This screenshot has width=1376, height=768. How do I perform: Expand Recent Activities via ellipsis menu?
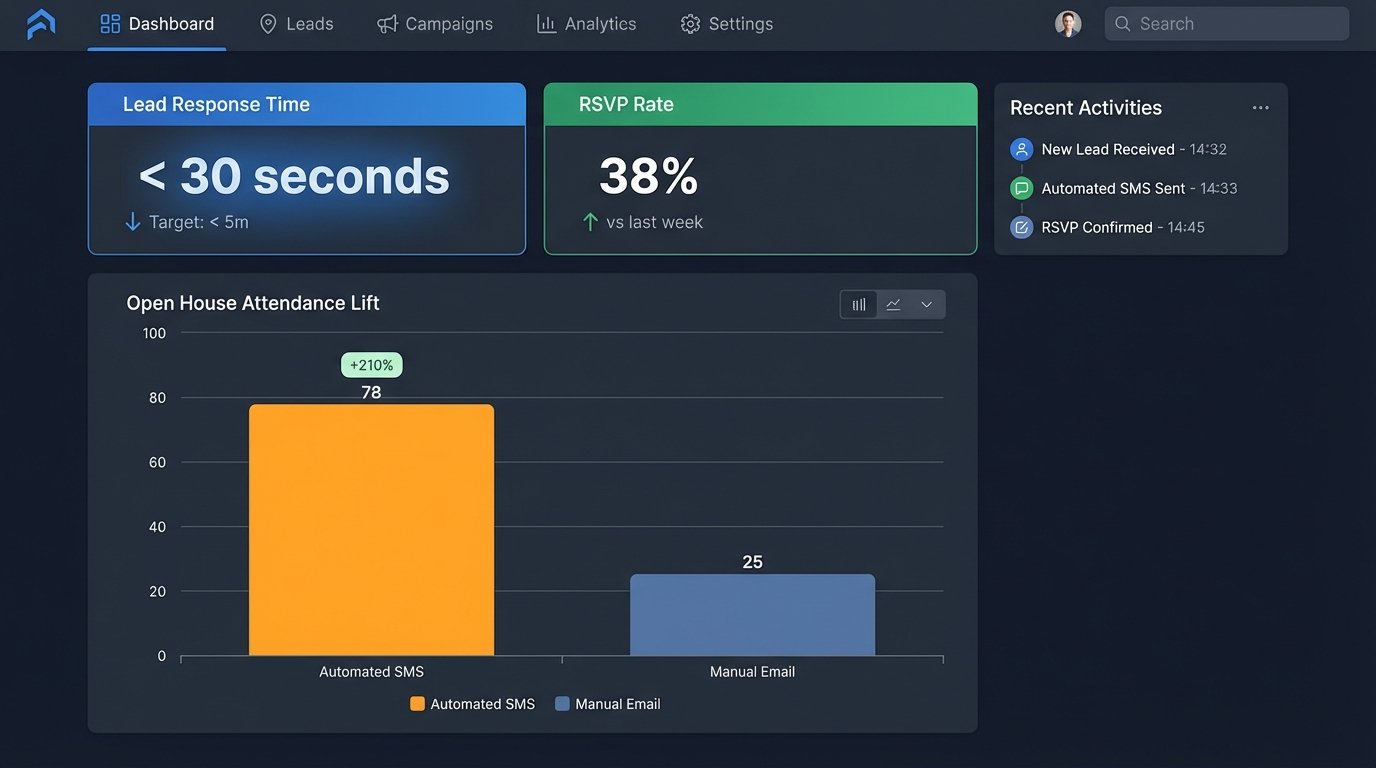tap(1260, 106)
